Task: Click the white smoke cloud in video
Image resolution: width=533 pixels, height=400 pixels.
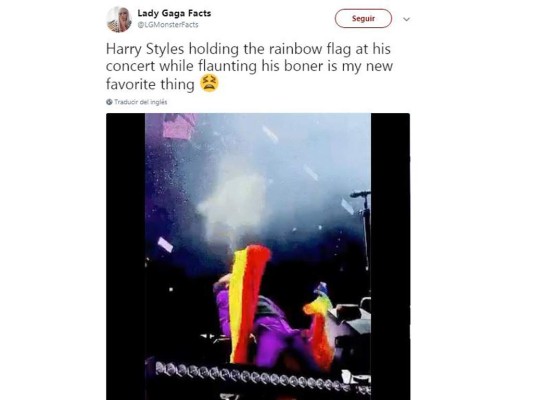Action: [x=235, y=201]
